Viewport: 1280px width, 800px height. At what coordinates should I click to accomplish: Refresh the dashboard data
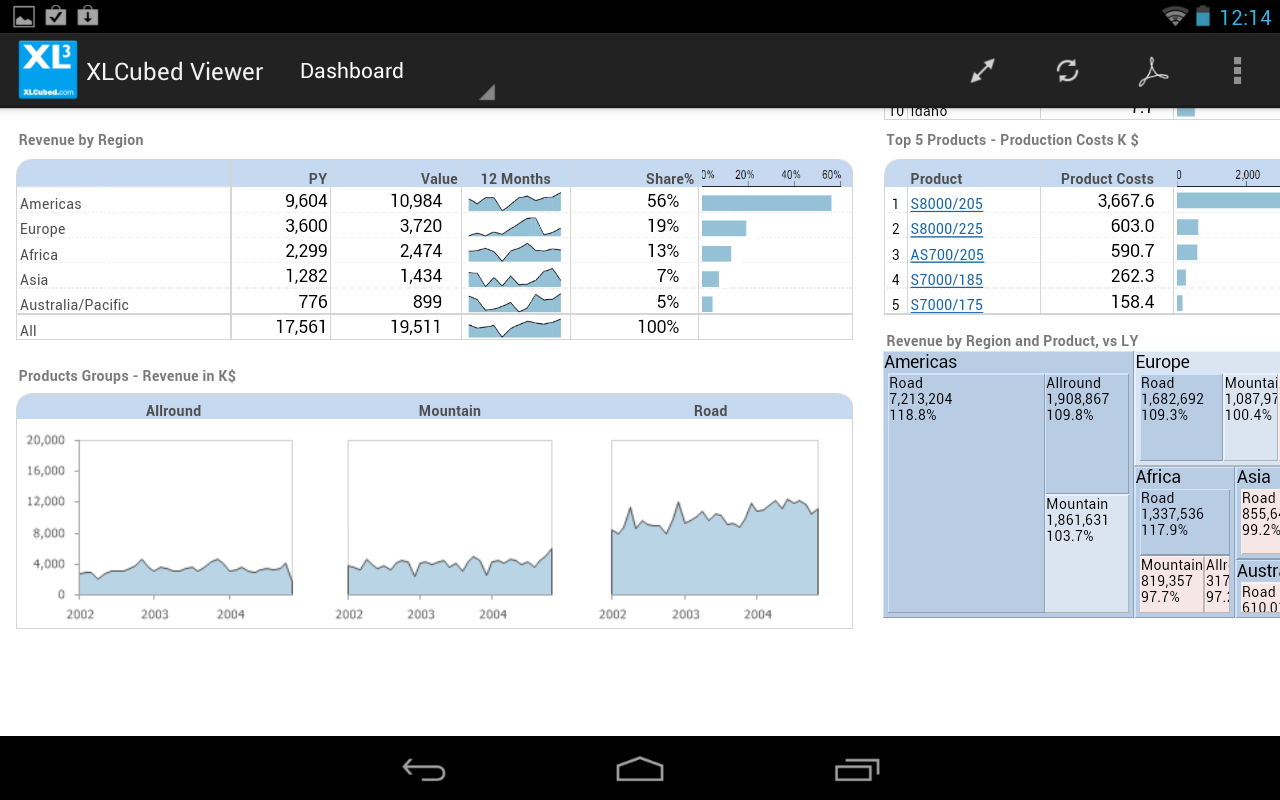click(x=1067, y=70)
